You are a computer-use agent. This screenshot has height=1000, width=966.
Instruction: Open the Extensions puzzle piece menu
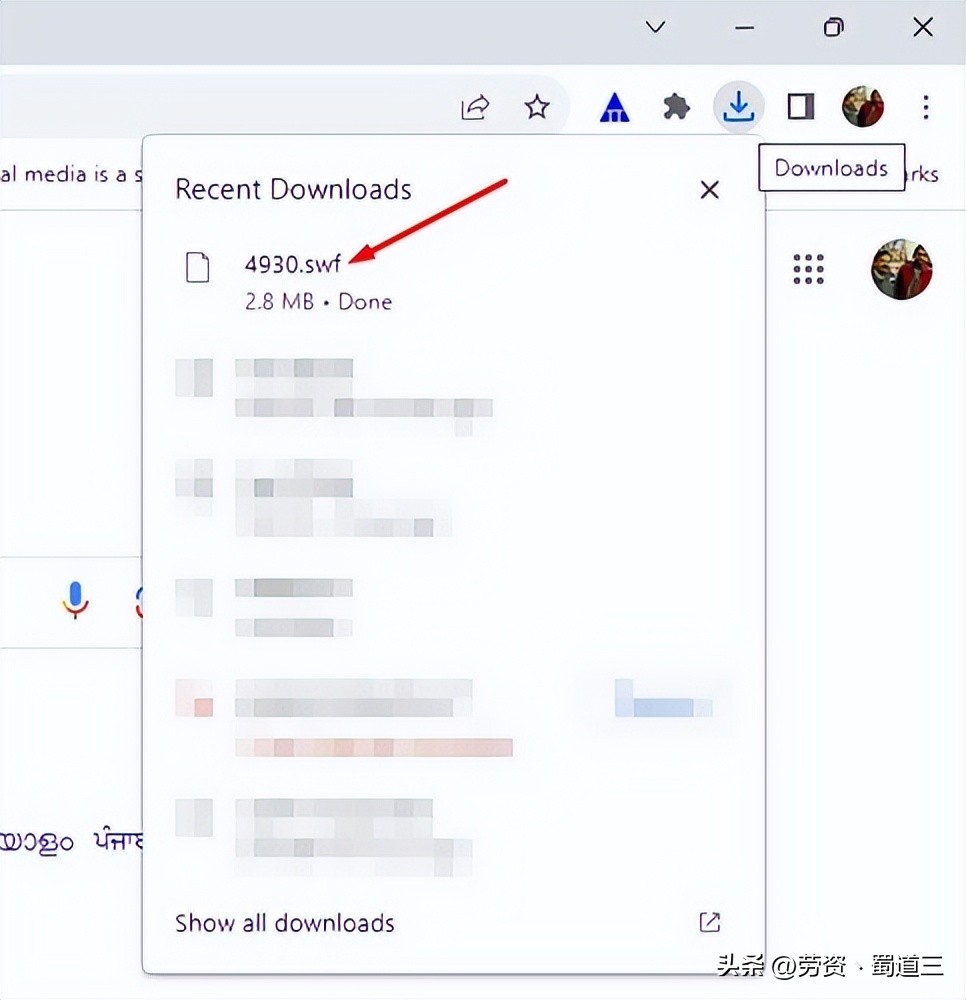[x=677, y=107]
